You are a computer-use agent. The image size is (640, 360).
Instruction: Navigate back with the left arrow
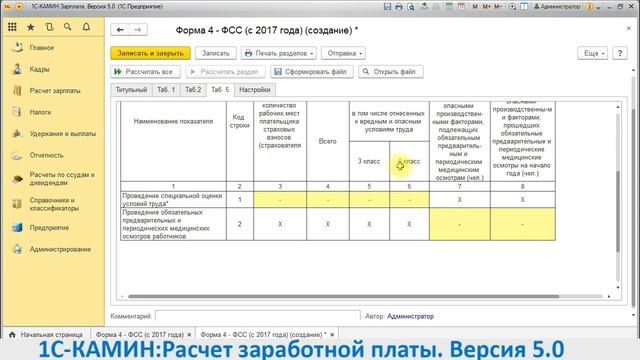(120, 30)
